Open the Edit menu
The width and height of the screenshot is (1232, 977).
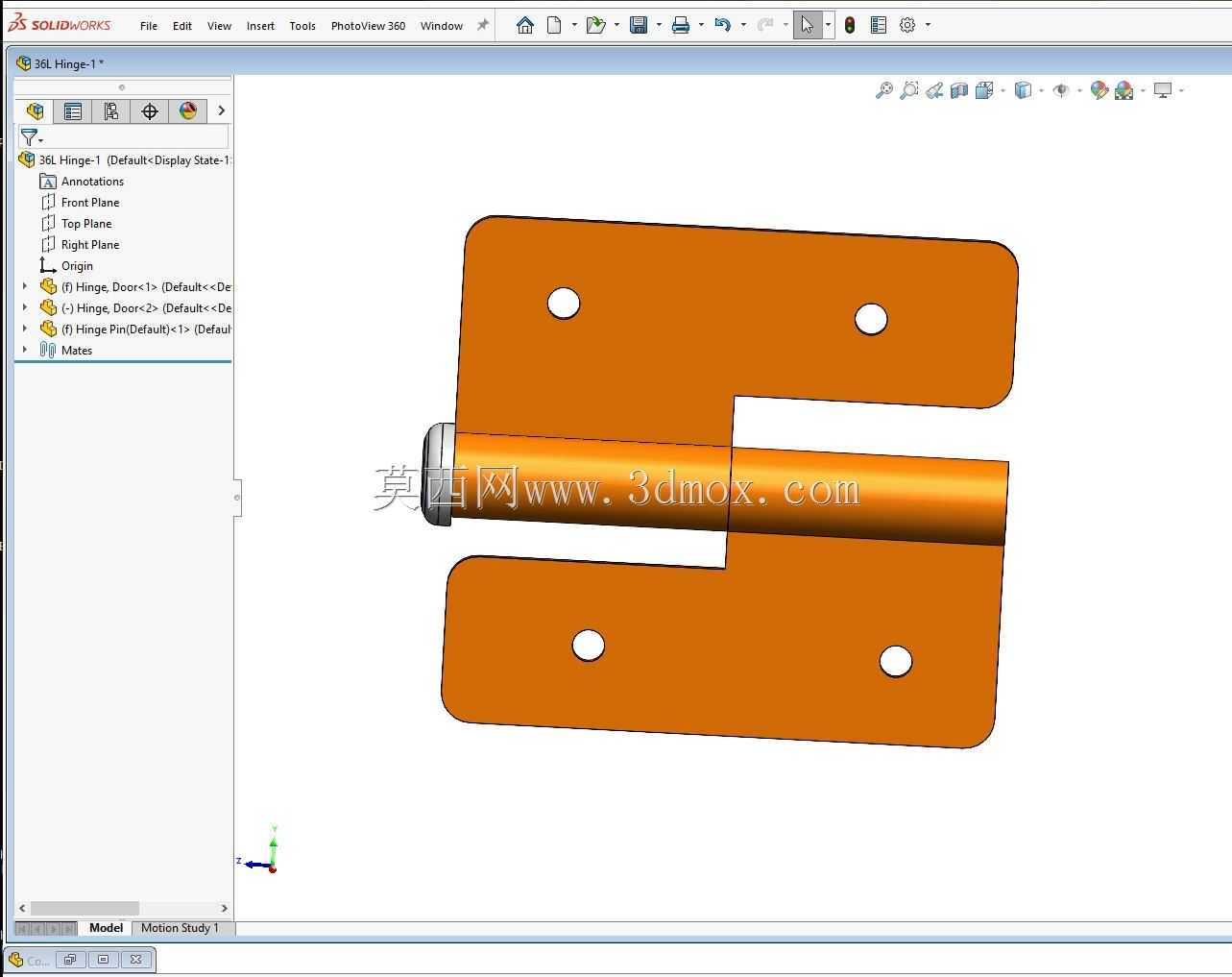coord(182,26)
